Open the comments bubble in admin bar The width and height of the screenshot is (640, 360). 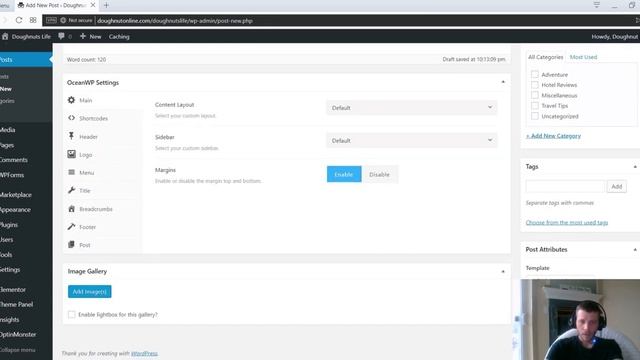(61, 36)
